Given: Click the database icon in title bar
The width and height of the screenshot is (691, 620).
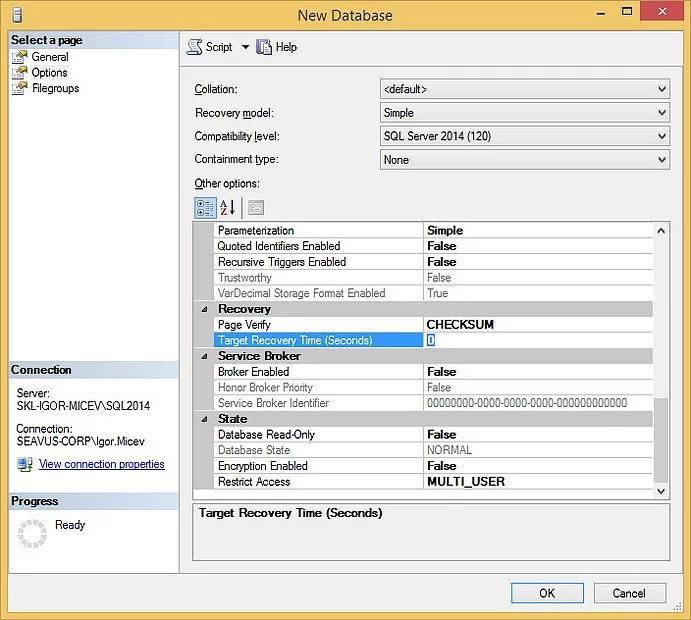Looking at the screenshot, I should [x=17, y=15].
